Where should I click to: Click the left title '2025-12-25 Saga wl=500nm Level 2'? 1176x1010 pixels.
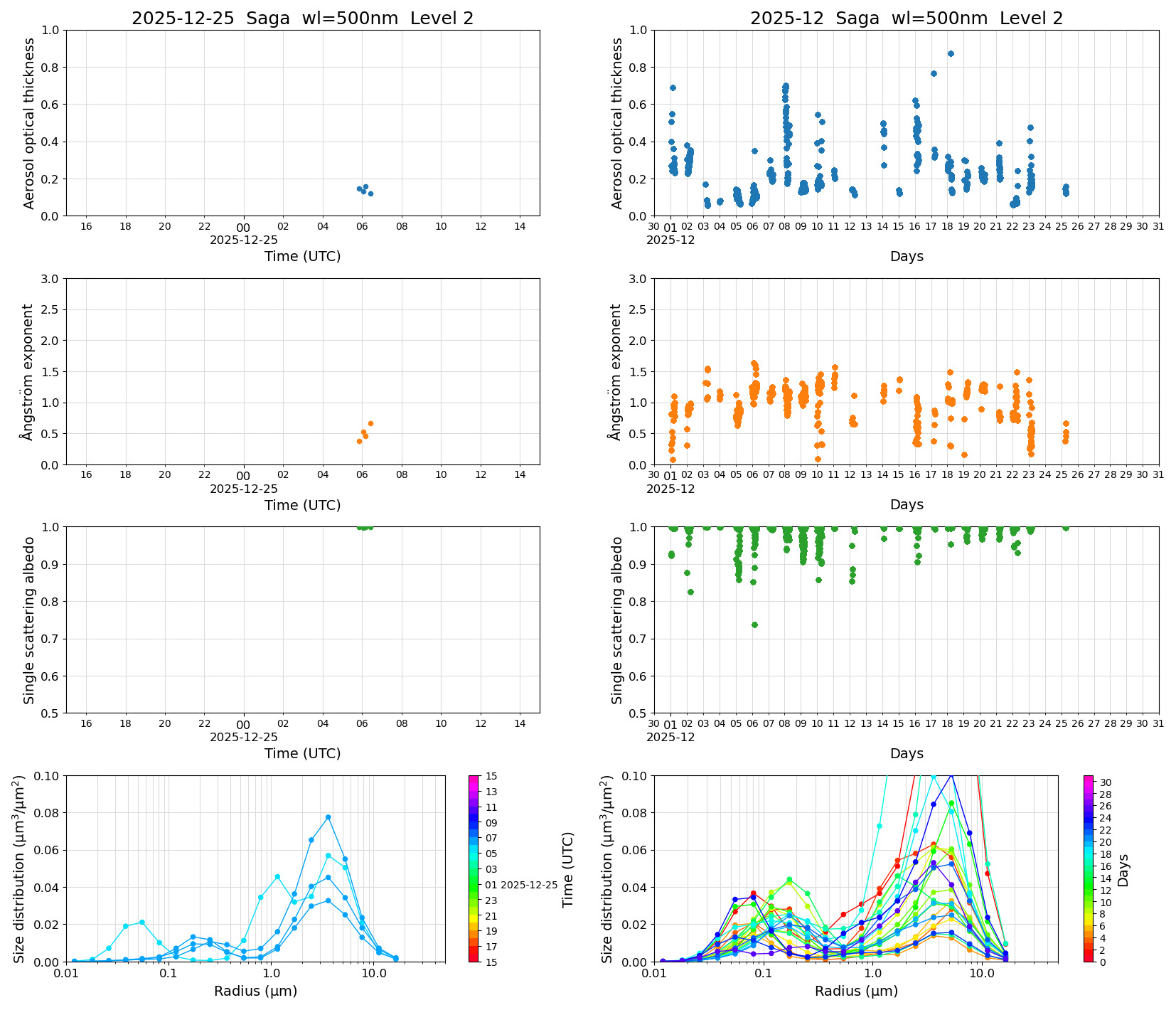(x=302, y=18)
